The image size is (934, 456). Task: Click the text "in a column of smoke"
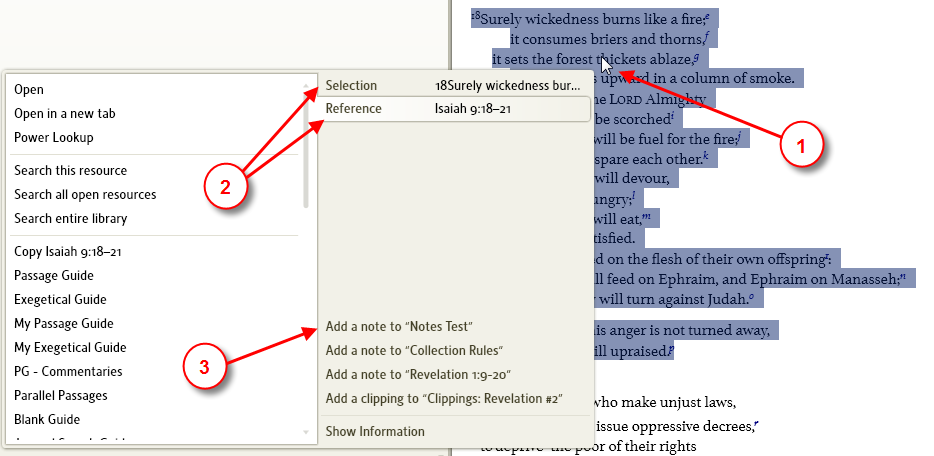[x=723, y=78]
